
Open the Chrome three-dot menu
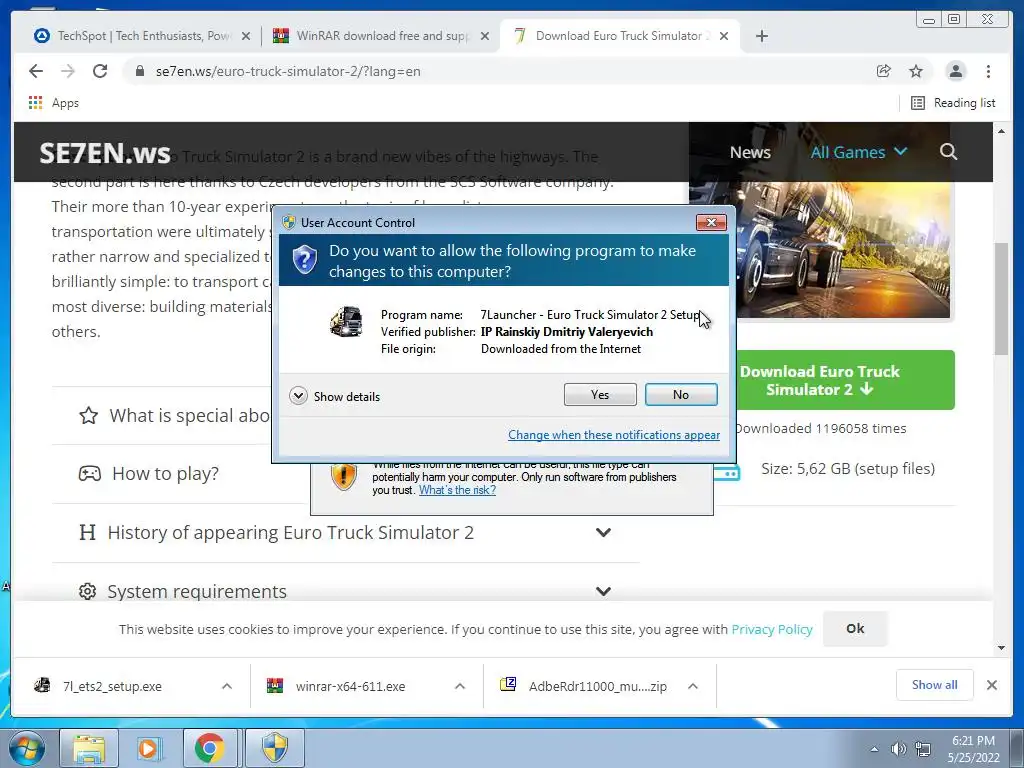[988, 71]
